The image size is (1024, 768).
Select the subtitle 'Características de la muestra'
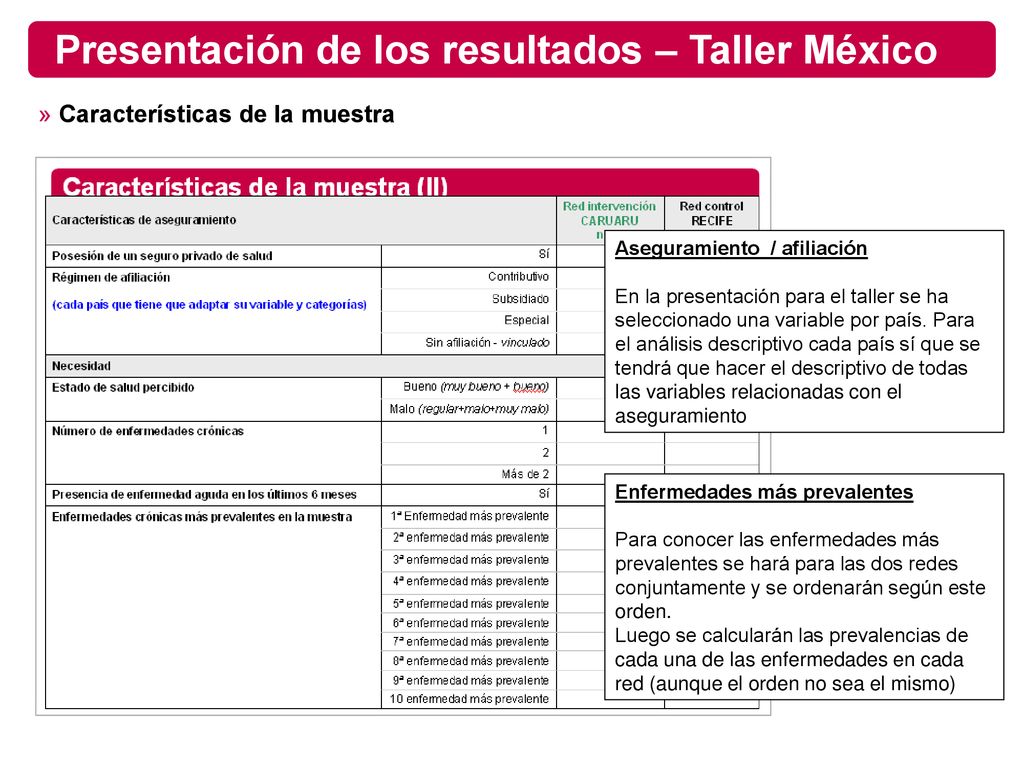(226, 114)
